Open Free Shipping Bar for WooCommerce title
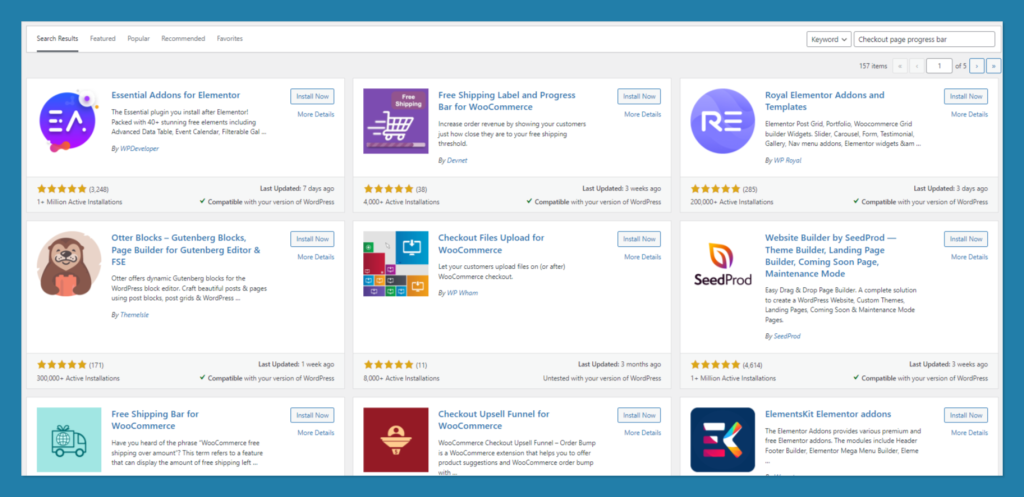1024x497 pixels. [155, 420]
